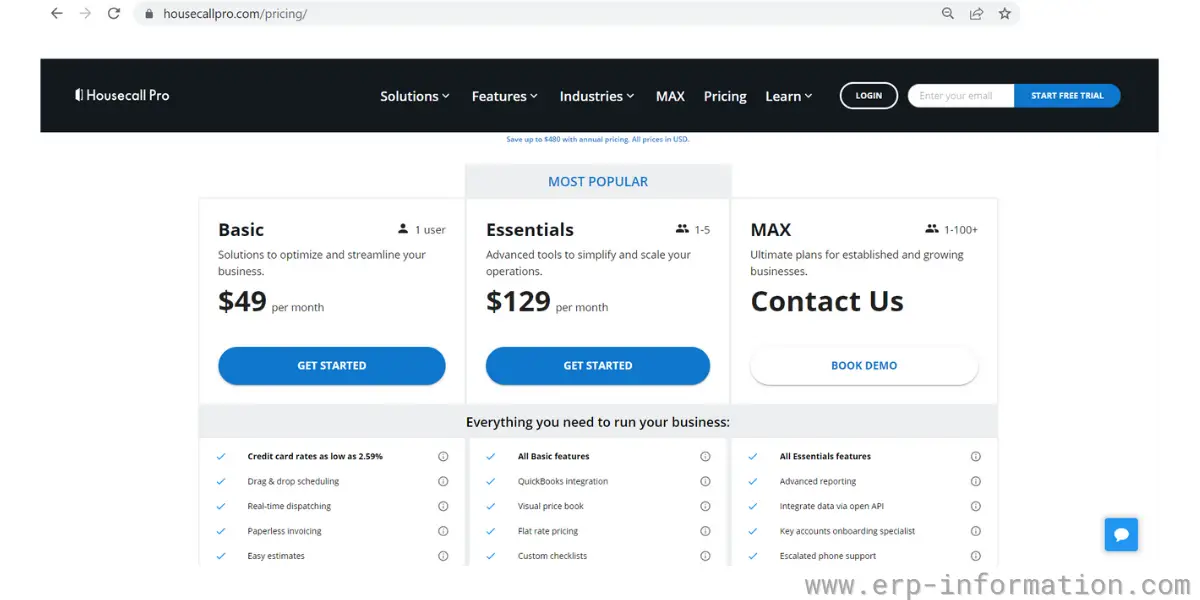Click info icon for QuickBooks integration

click(x=705, y=481)
